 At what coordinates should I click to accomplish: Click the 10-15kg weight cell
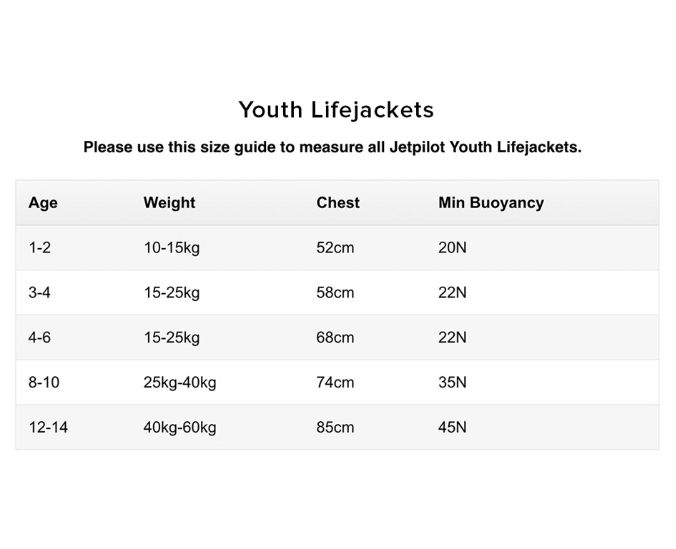click(x=171, y=248)
